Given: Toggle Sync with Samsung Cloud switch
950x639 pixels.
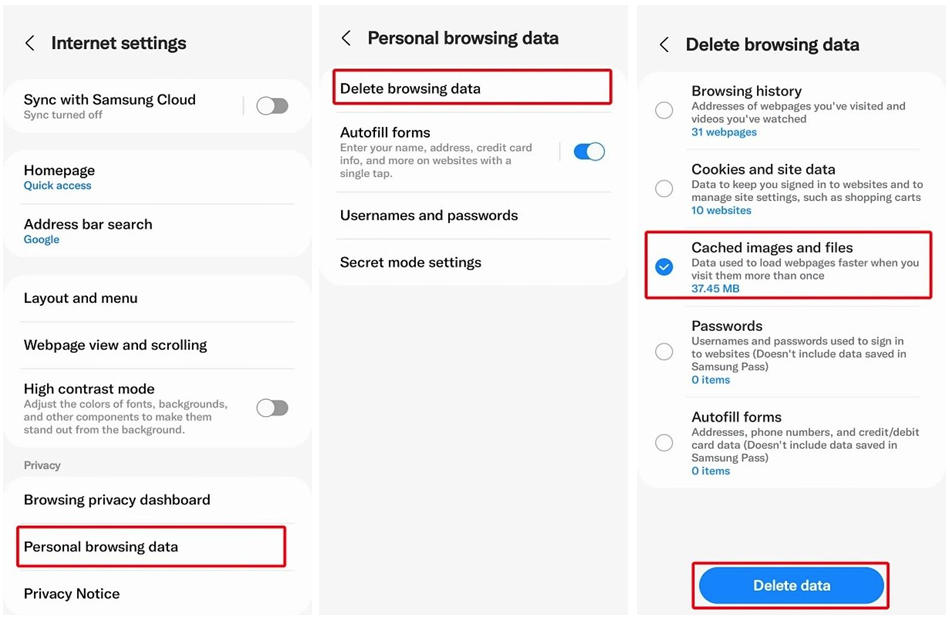Looking at the screenshot, I should 272,106.
